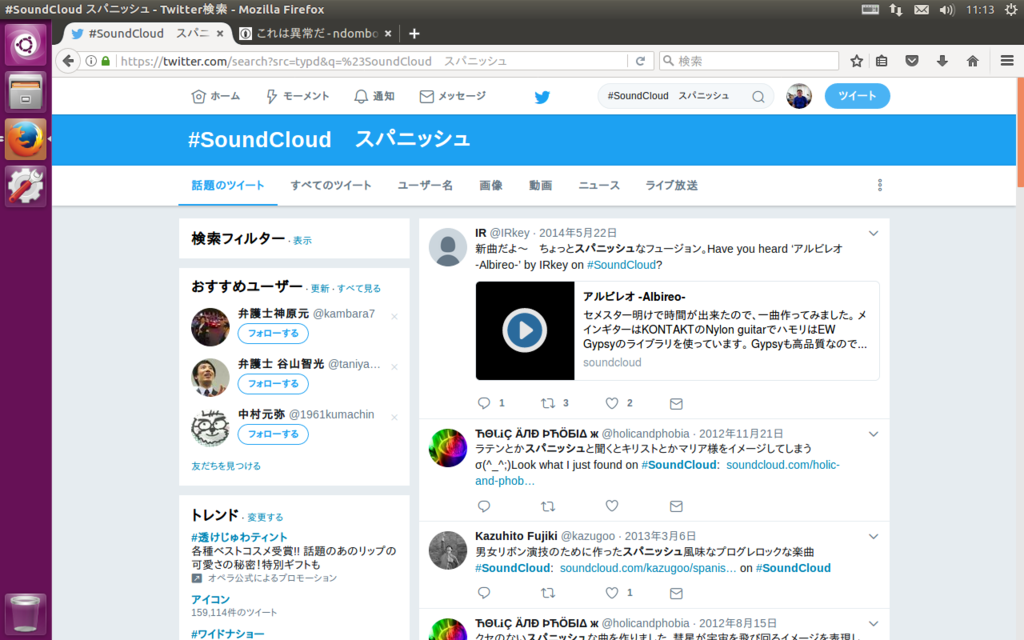Open the bookmarks list icon
Image resolution: width=1024 pixels, height=640 pixels.
tap(882, 61)
